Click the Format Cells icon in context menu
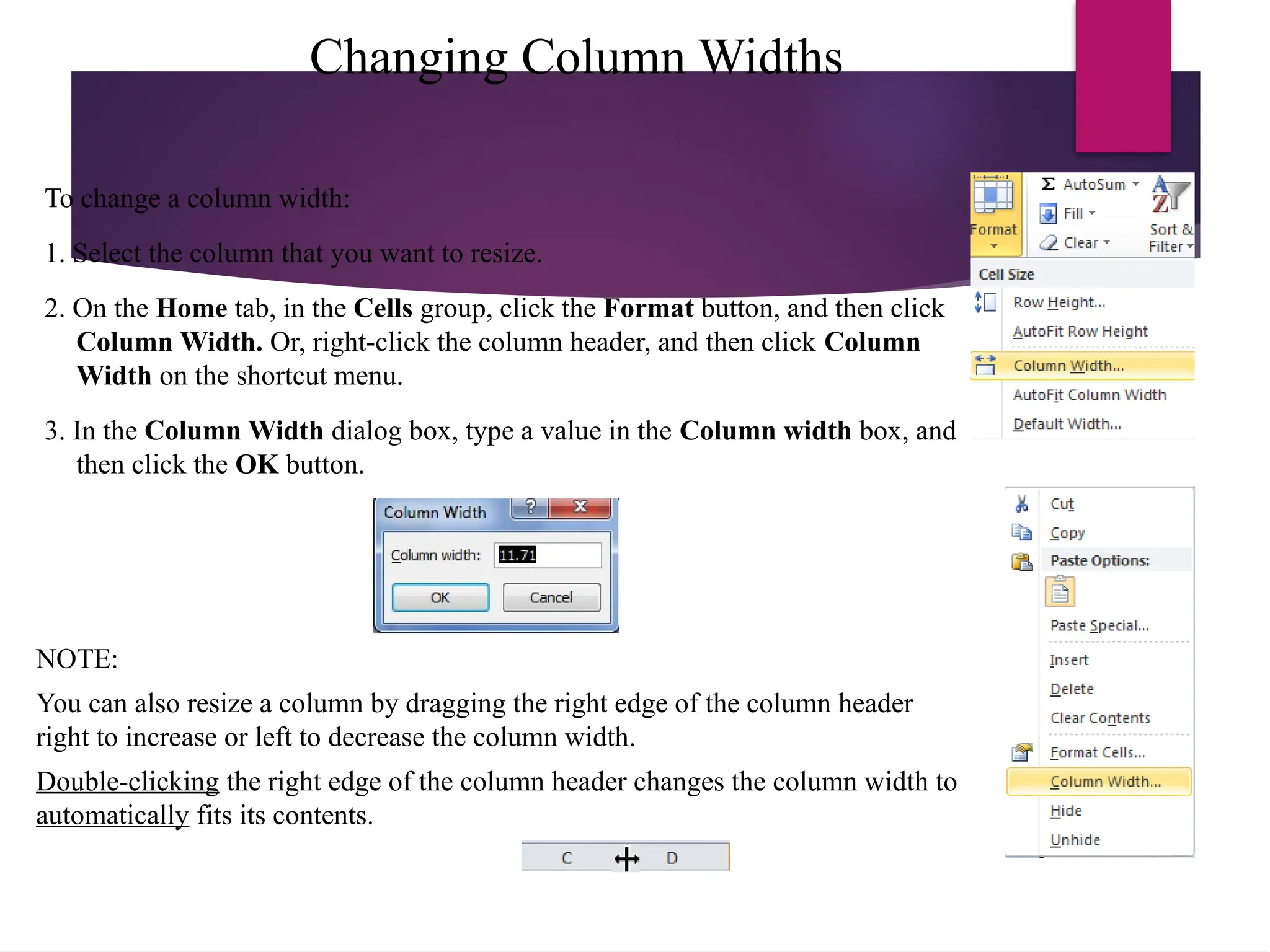The width and height of the screenshot is (1270, 952). (x=1021, y=752)
